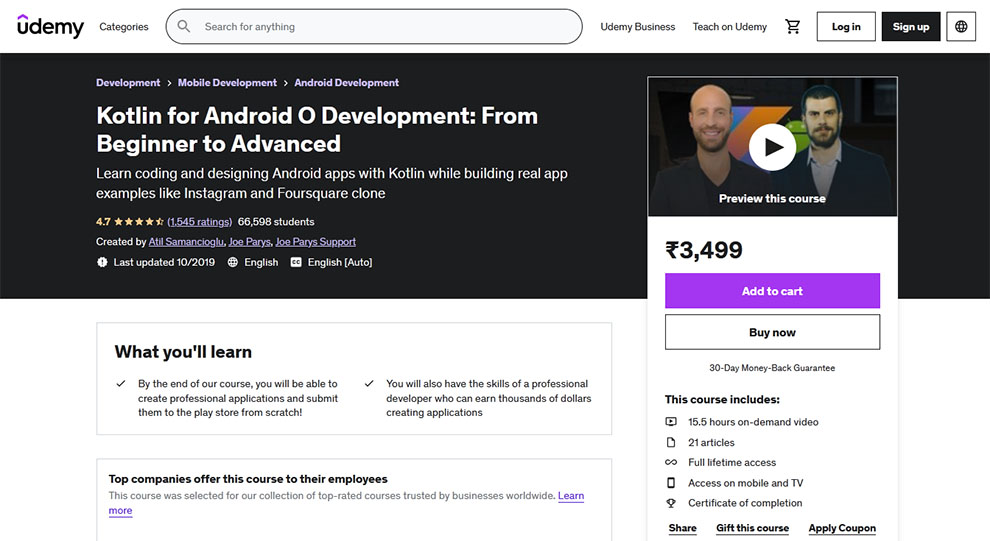This screenshot has height=541, width=990.
Task: Click the checkmark beside 'You will also have the skills'
Action: tap(369, 383)
